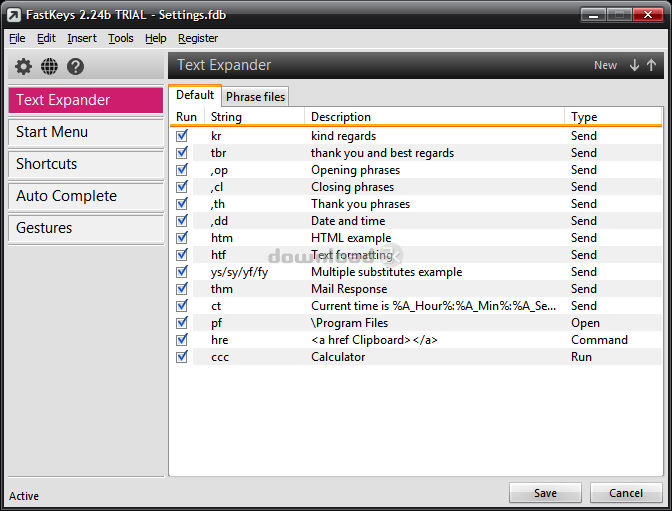This screenshot has width=672, height=511.
Task: Open settings with the gear icon
Action: [x=23, y=67]
